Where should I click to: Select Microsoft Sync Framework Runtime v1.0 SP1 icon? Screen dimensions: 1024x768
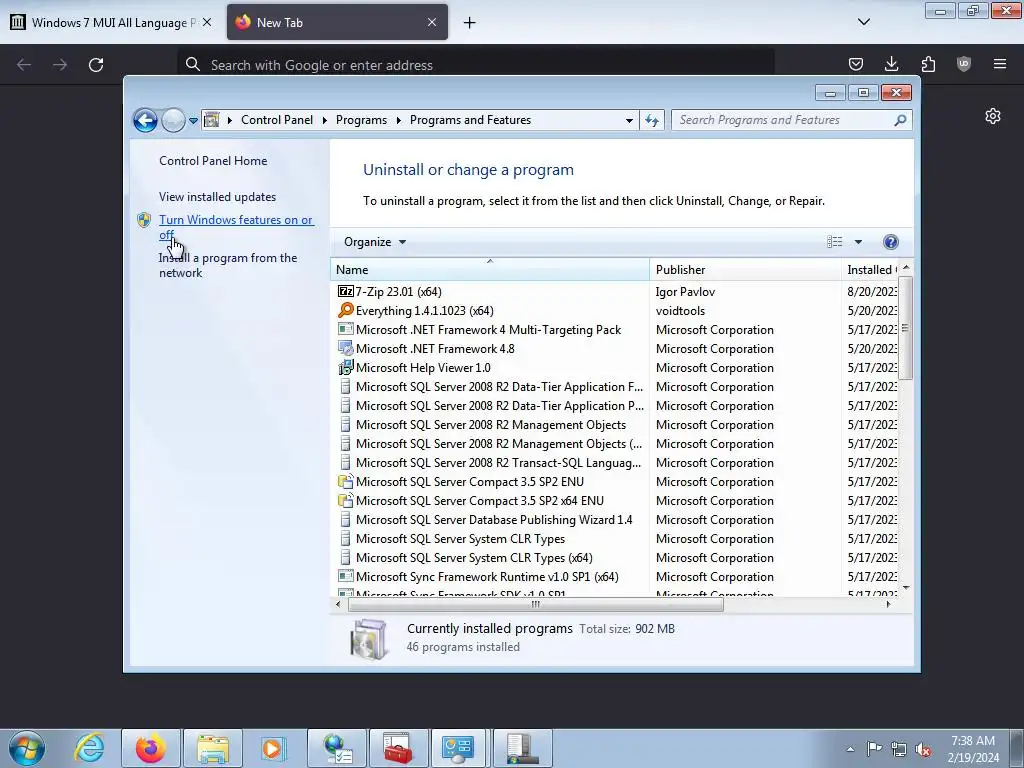pyautogui.click(x=345, y=577)
